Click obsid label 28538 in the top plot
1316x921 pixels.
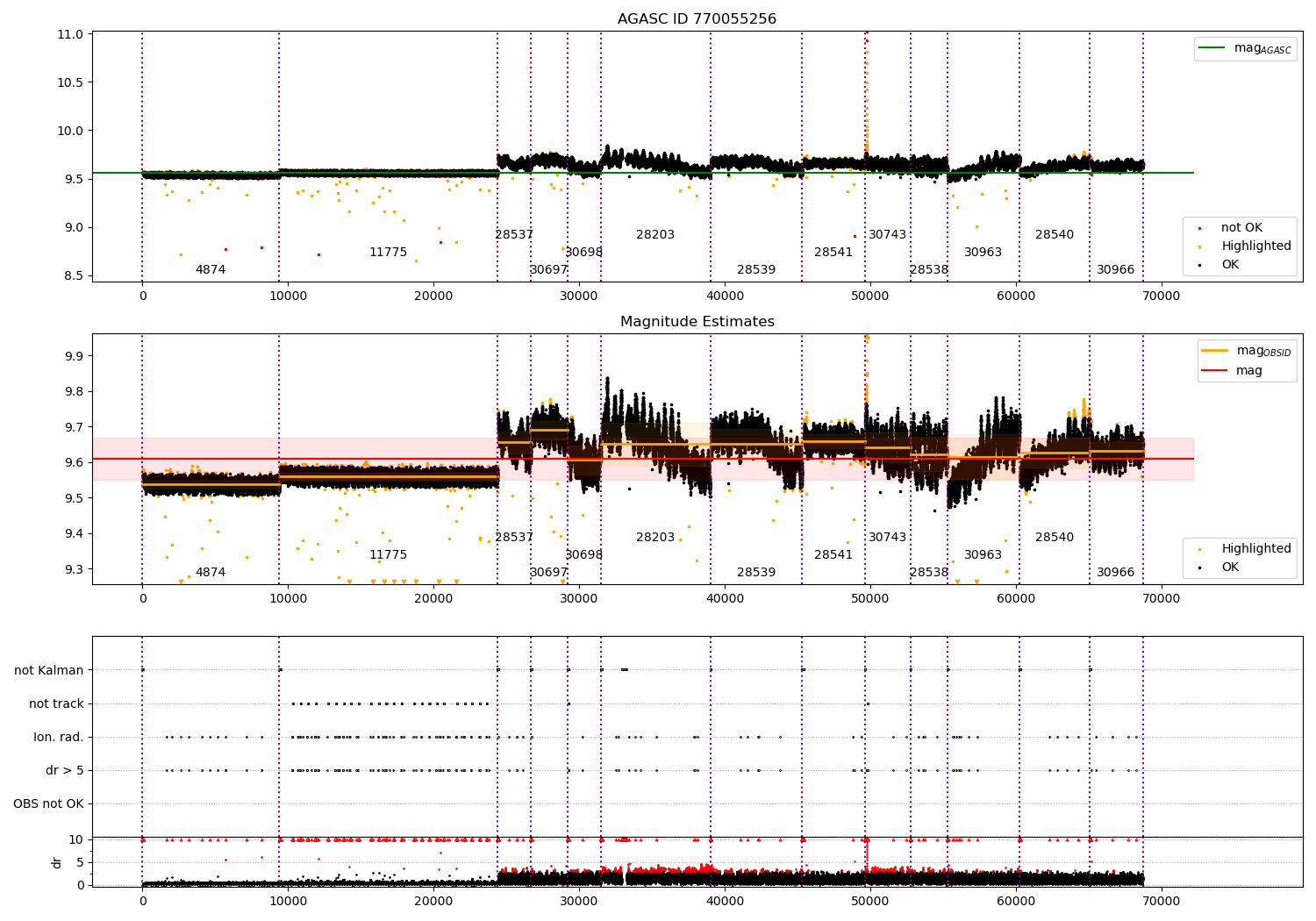click(x=929, y=270)
